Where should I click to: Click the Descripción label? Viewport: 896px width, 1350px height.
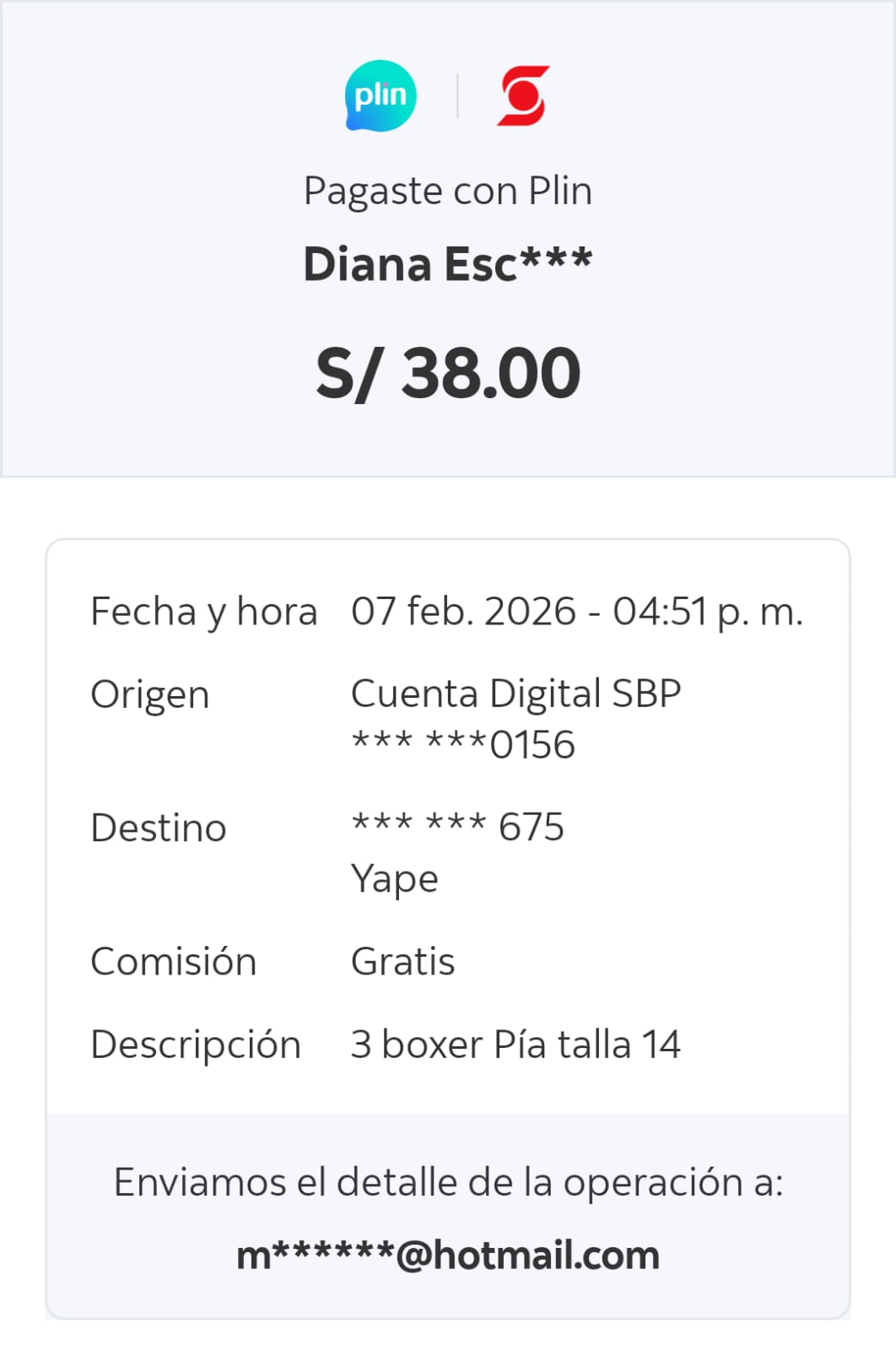click(x=196, y=1045)
